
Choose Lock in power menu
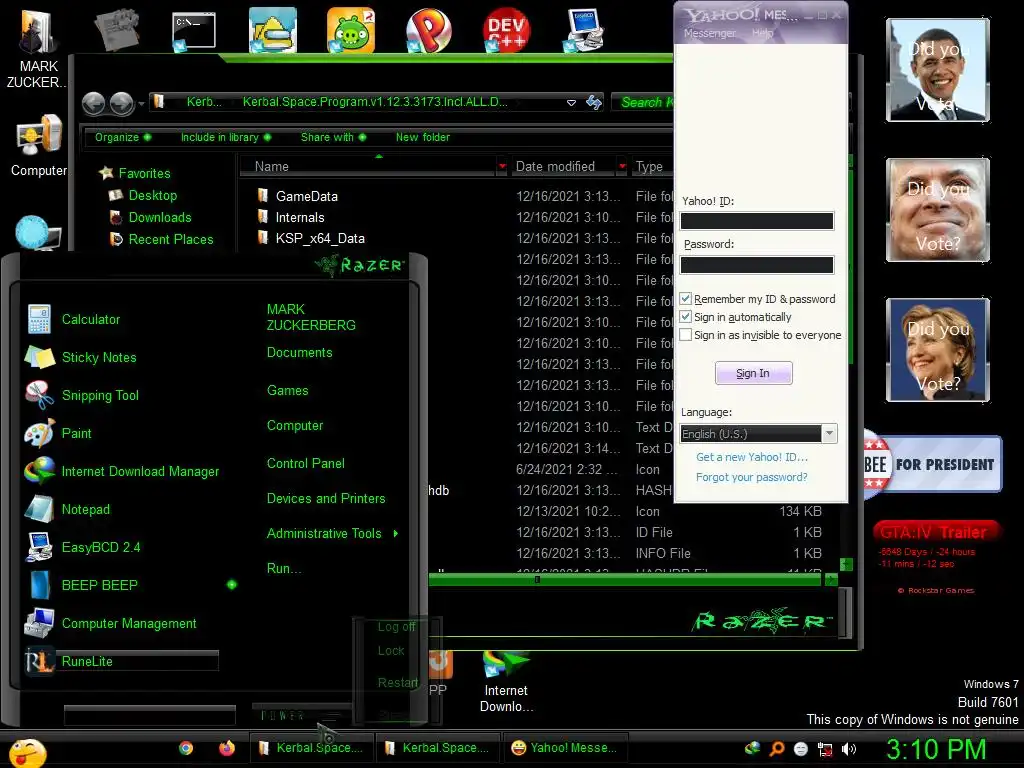click(x=391, y=651)
